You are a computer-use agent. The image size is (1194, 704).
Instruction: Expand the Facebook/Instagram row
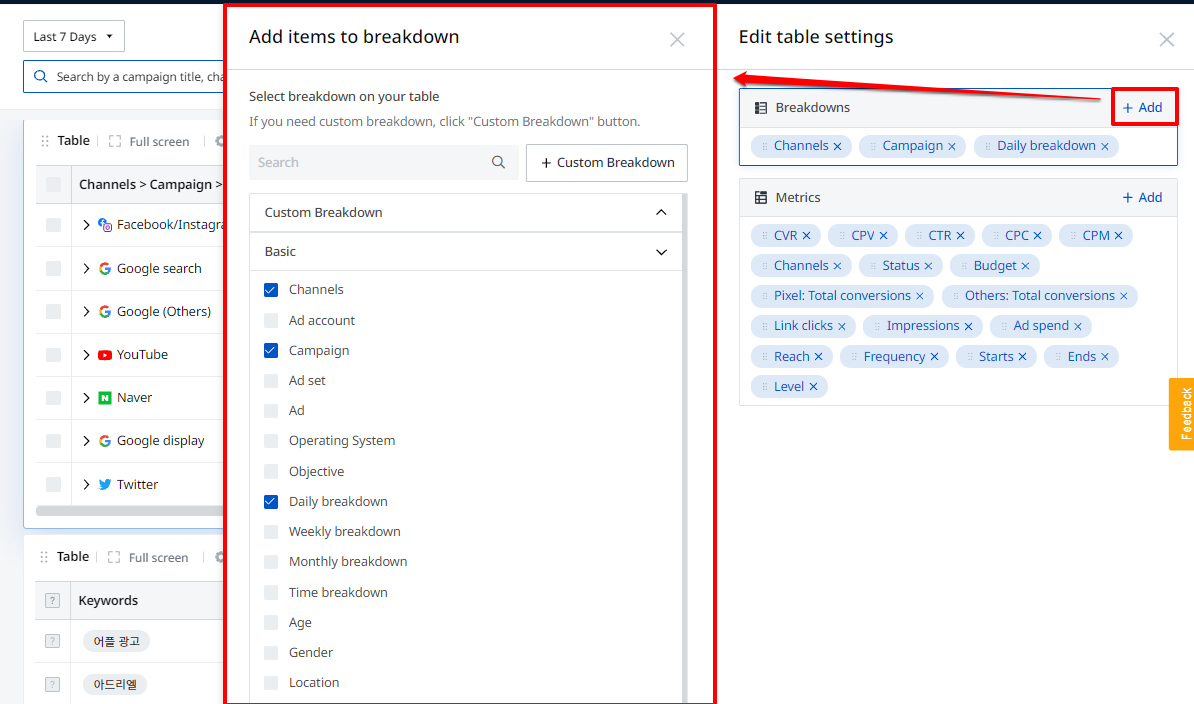(86, 225)
